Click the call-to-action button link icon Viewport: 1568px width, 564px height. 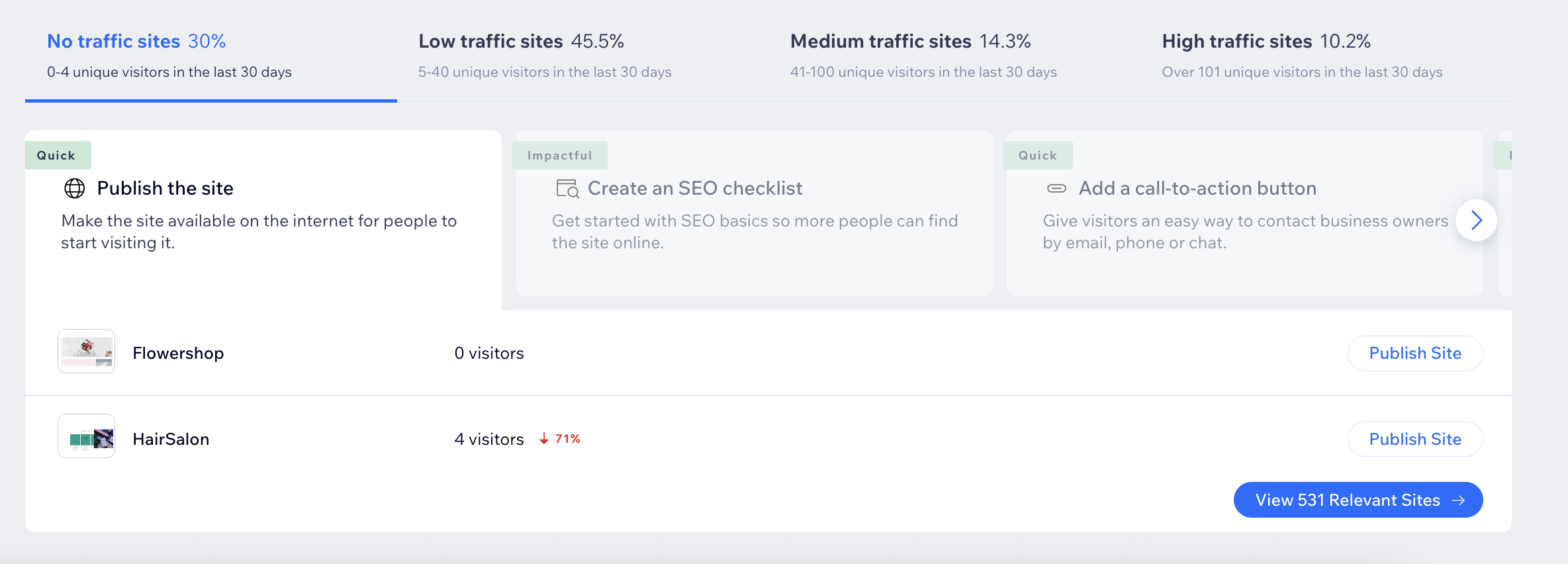tap(1056, 189)
